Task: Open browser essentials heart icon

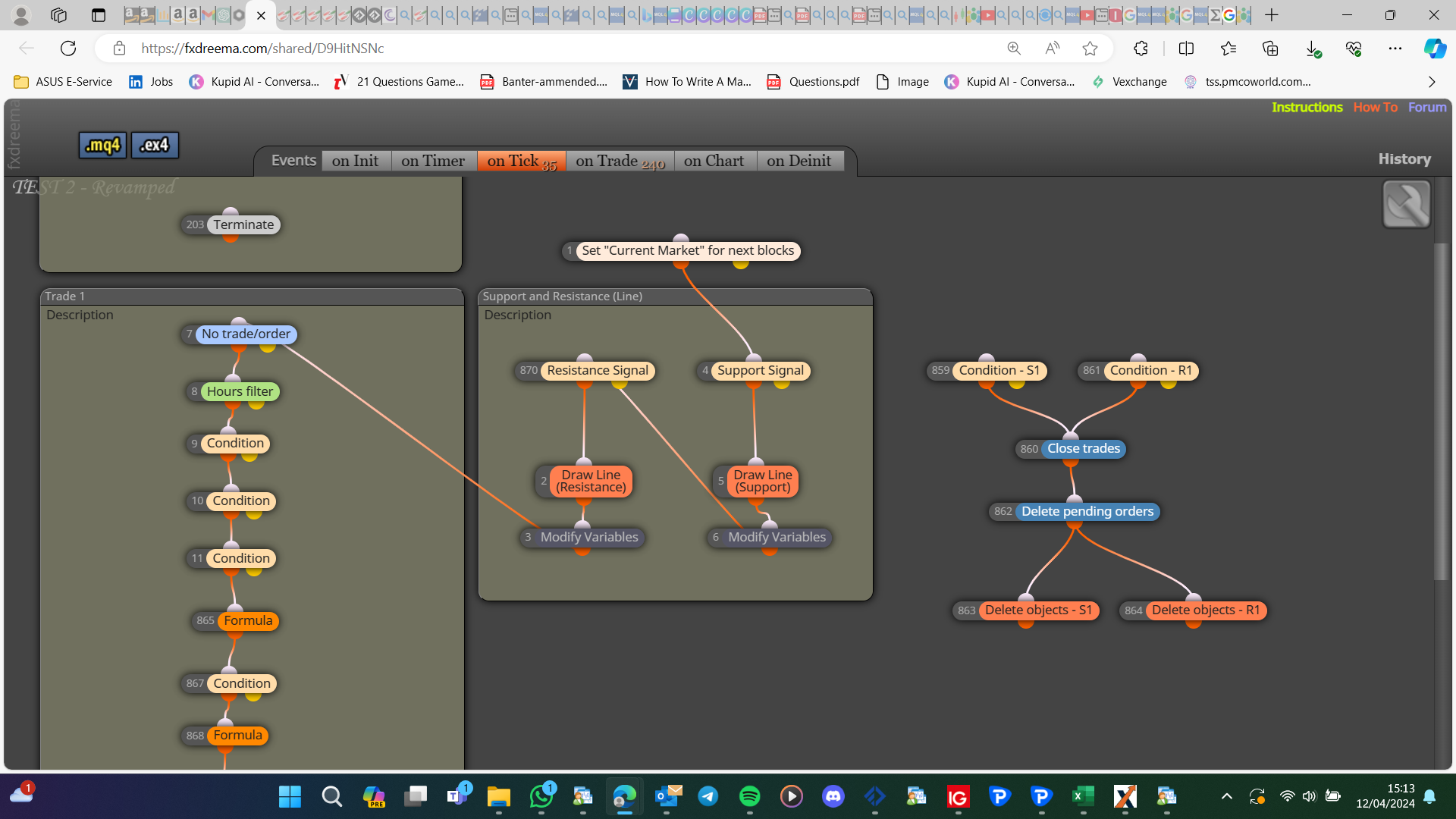Action: tap(1354, 49)
